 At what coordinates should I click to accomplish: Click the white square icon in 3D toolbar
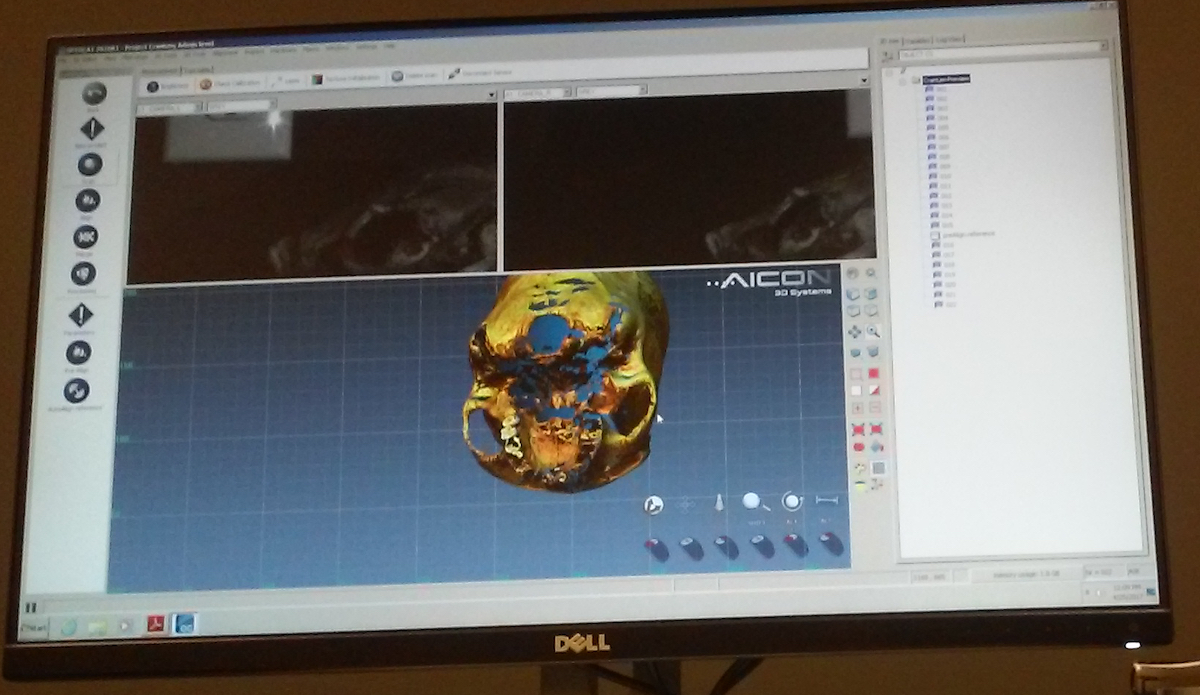pos(856,389)
